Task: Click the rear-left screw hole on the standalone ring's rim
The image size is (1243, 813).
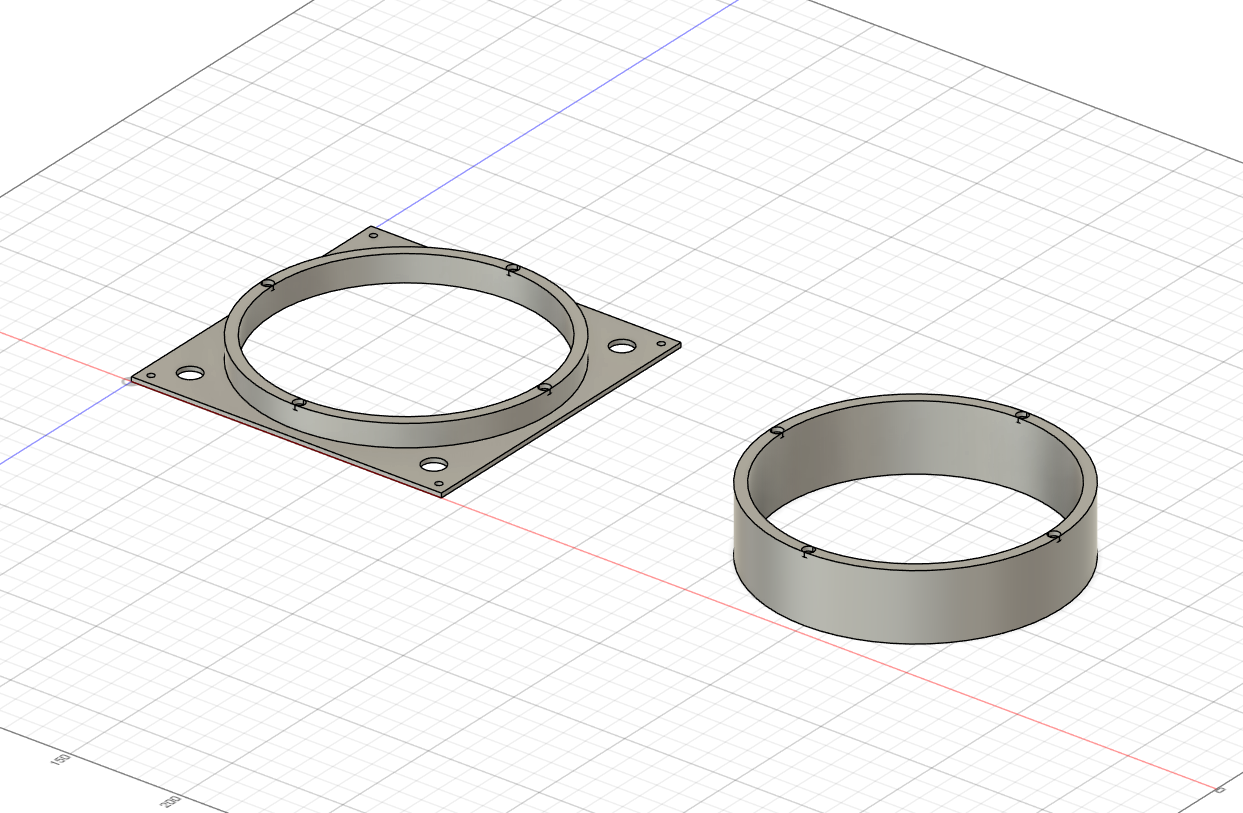Action: (x=777, y=431)
